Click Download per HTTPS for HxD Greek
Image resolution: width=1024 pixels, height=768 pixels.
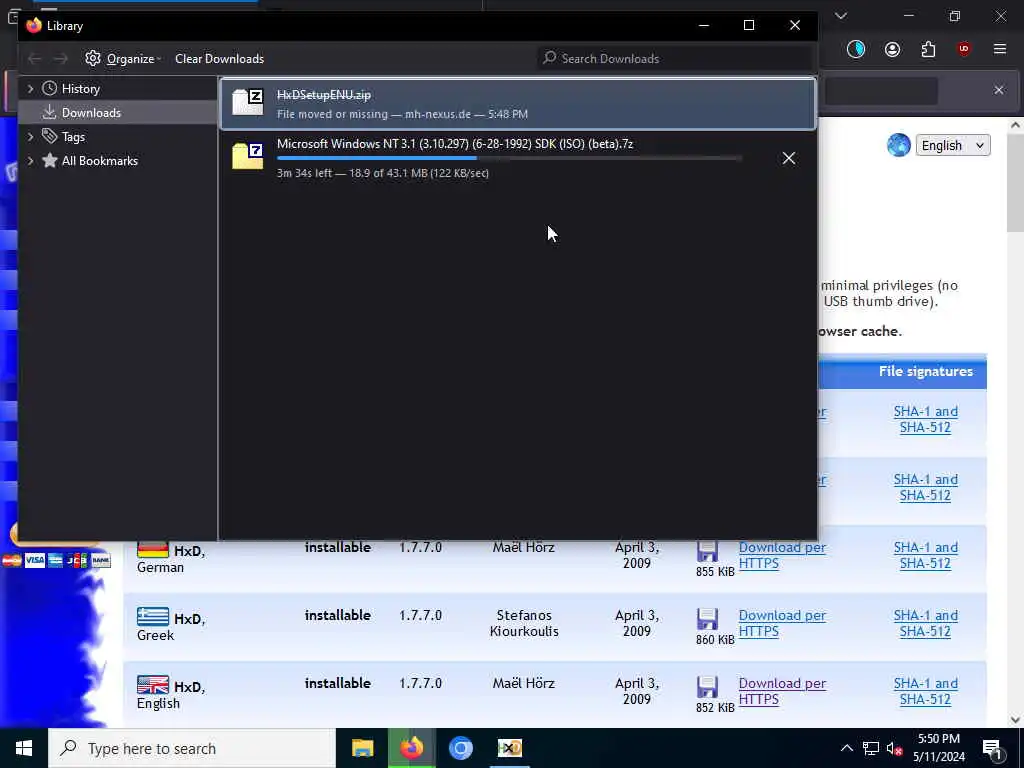point(782,623)
